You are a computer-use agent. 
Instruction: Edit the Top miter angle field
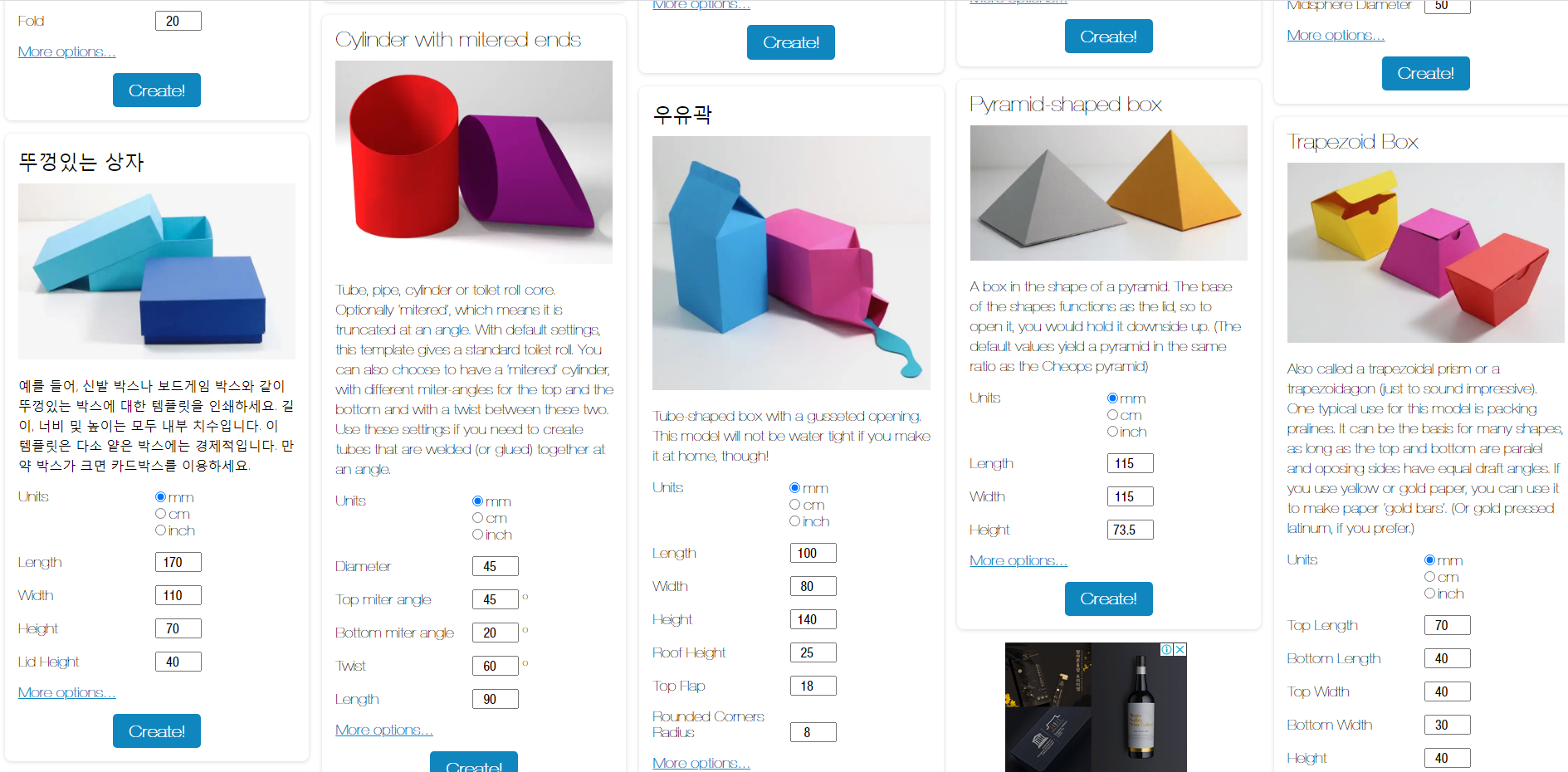pos(496,599)
